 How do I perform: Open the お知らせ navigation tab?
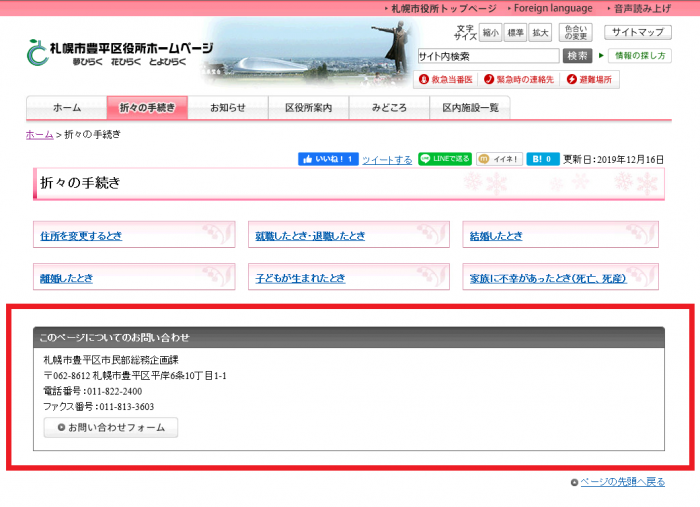[x=228, y=108]
